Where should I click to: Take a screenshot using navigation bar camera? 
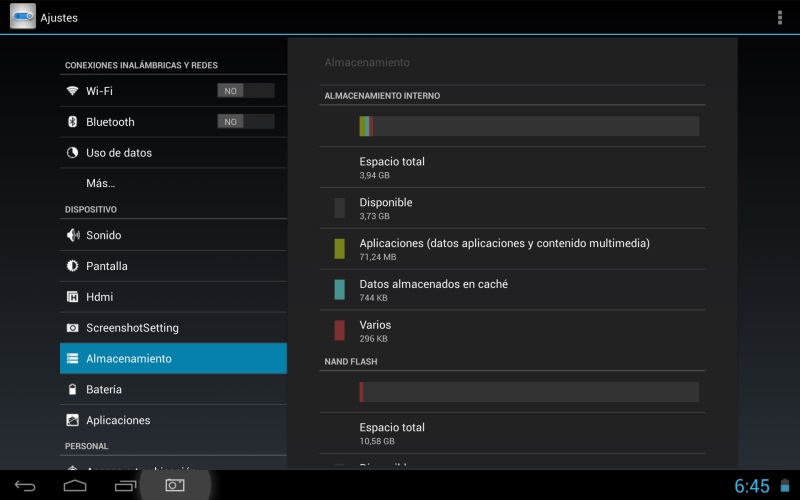coord(175,485)
